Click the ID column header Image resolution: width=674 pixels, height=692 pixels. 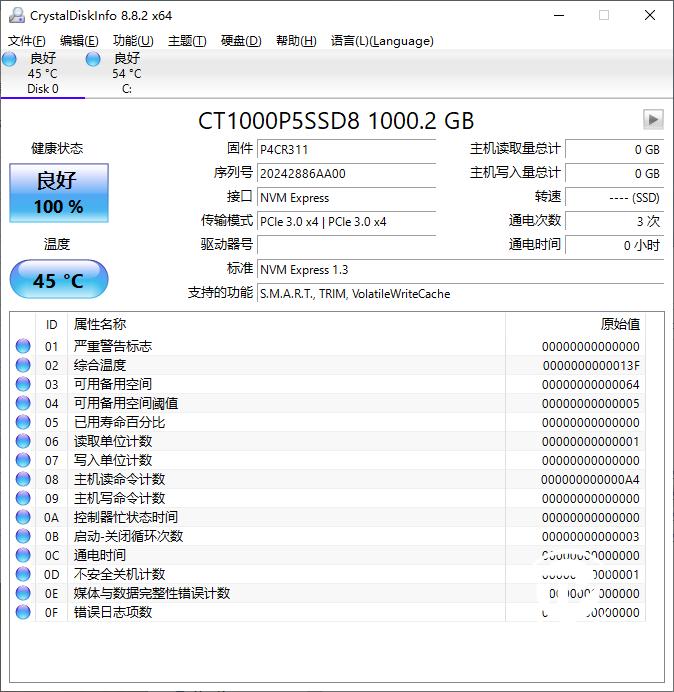click(x=52, y=324)
